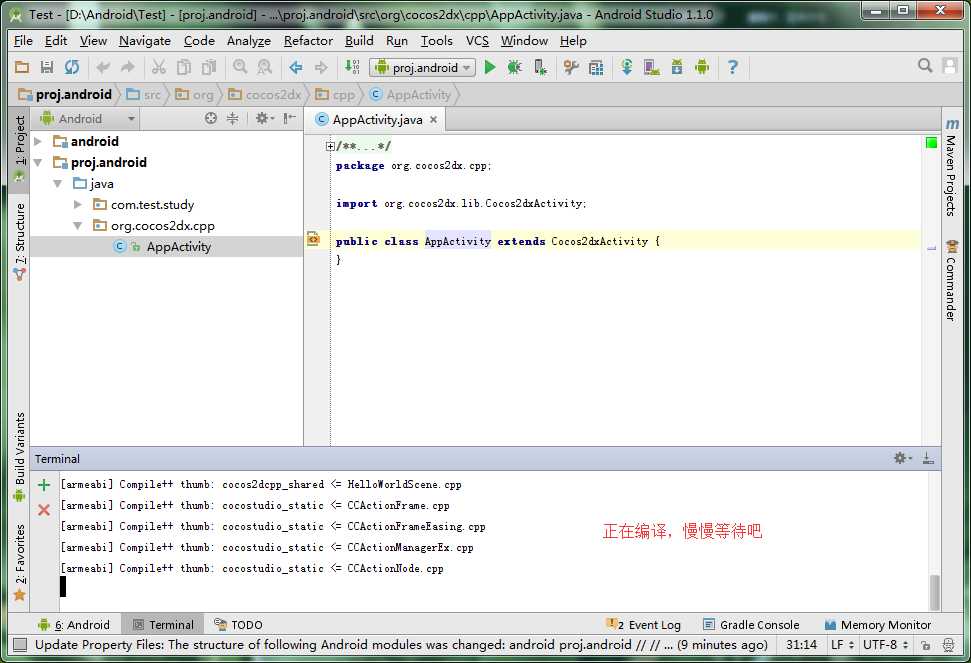Collapse the java folder node

58,184
